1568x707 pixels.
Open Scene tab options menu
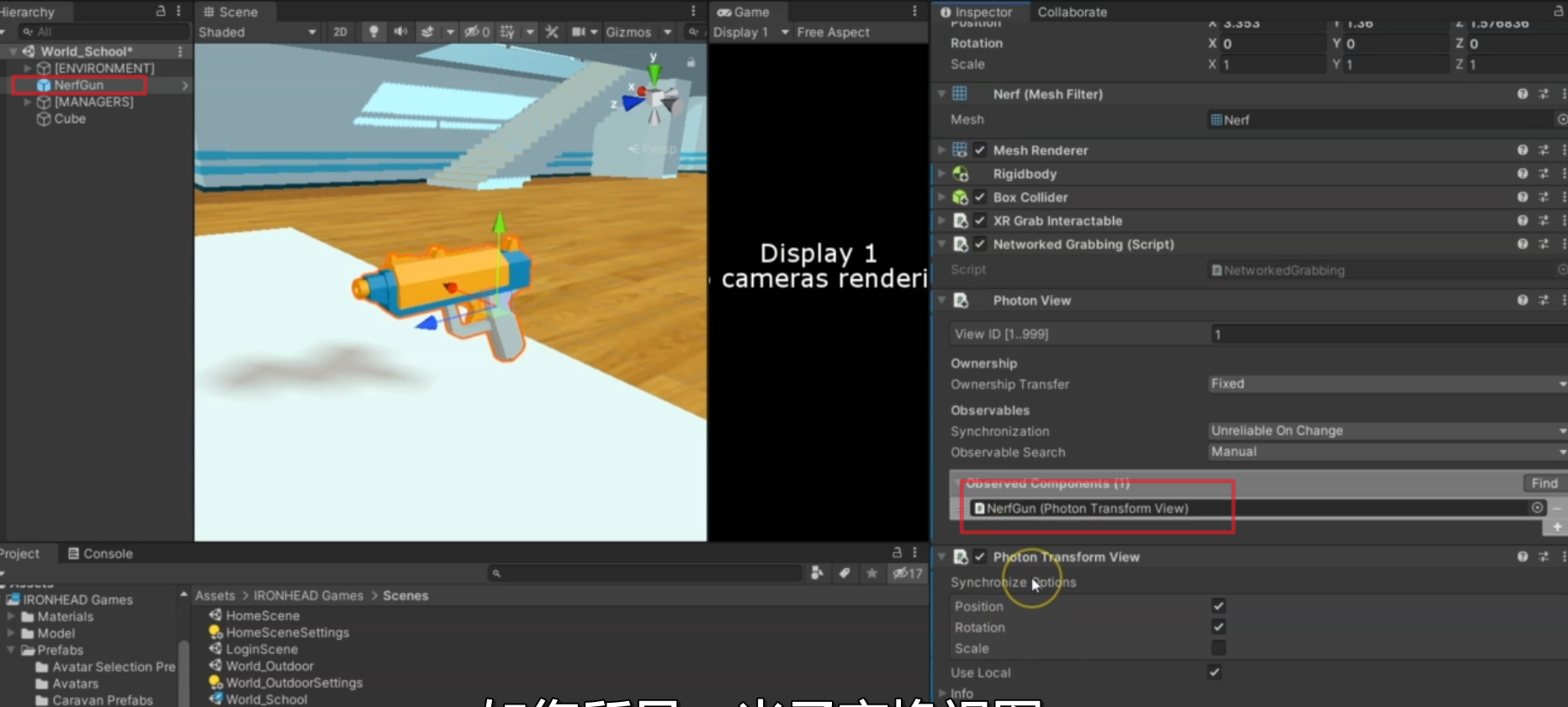click(693, 11)
